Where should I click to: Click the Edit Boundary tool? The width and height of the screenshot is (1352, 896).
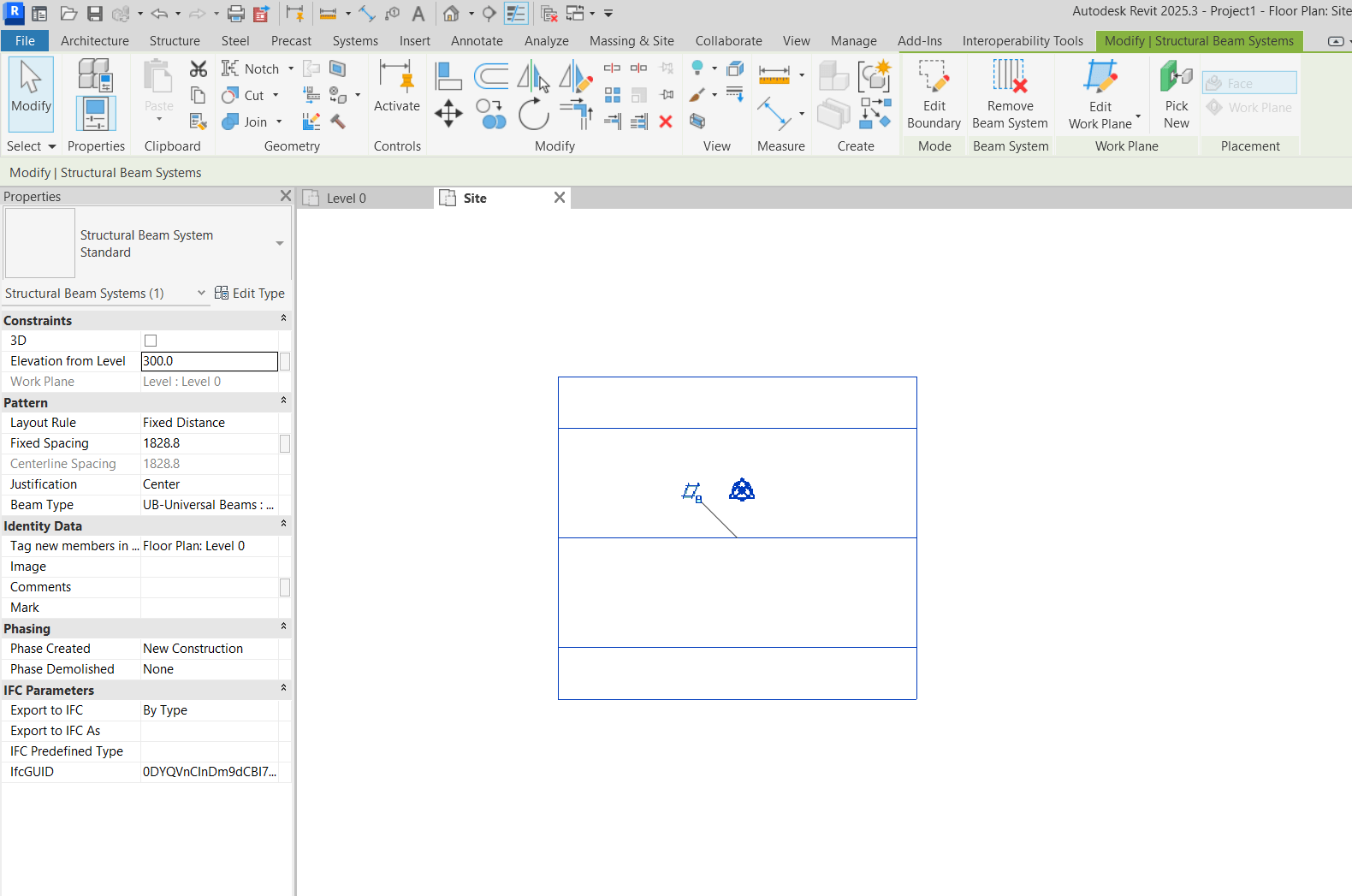point(934,94)
